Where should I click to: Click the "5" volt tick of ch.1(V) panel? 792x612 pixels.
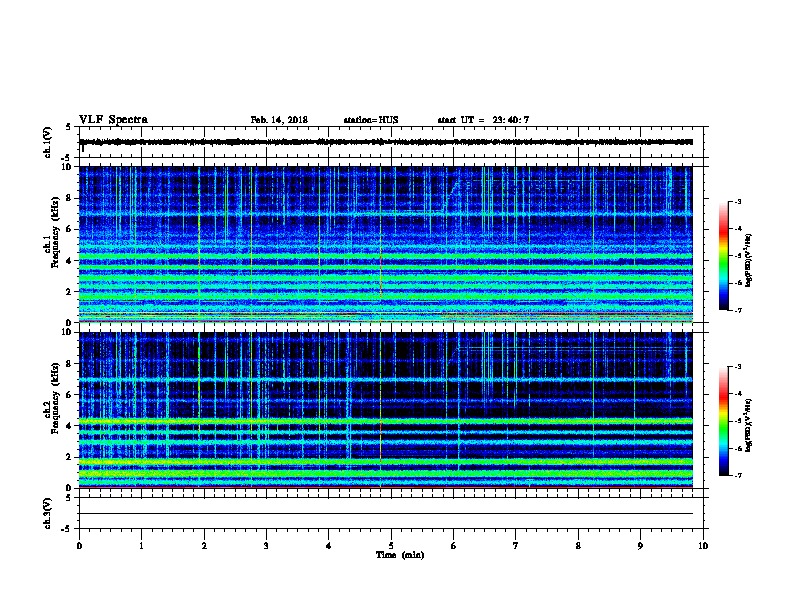click(69, 127)
